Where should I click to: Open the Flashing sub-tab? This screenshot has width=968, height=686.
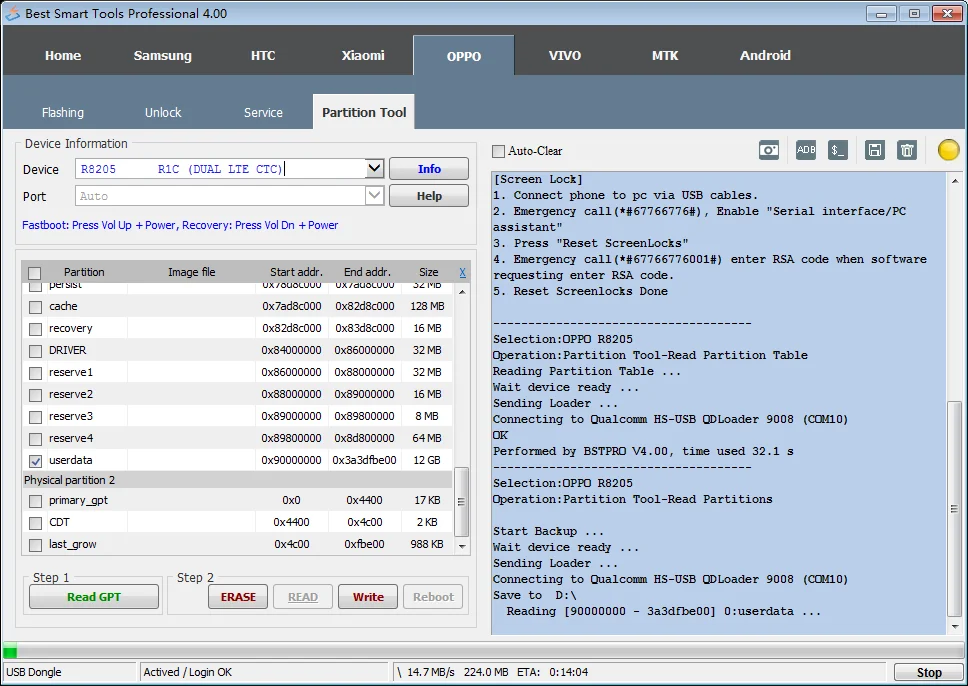pyautogui.click(x=63, y=113)
